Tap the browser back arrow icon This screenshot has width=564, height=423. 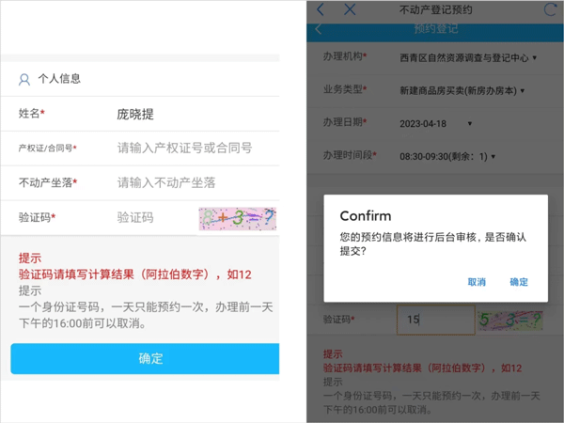click(320, 9)
